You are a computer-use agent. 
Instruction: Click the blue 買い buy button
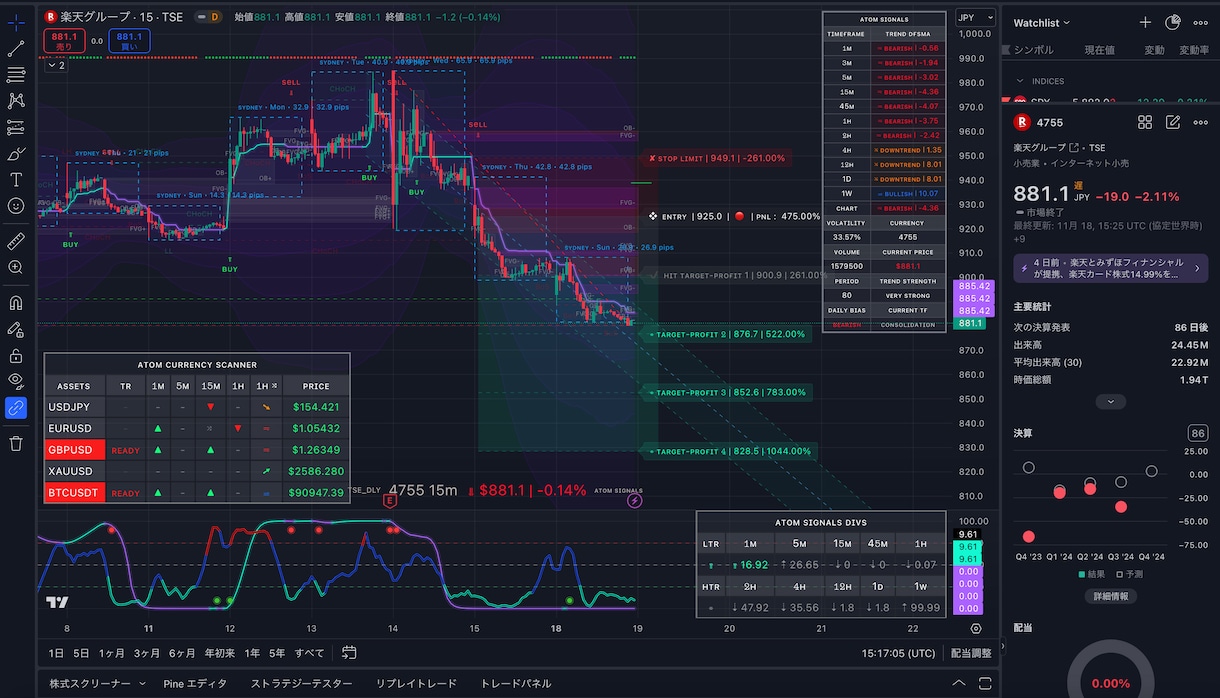click(129, 41)
